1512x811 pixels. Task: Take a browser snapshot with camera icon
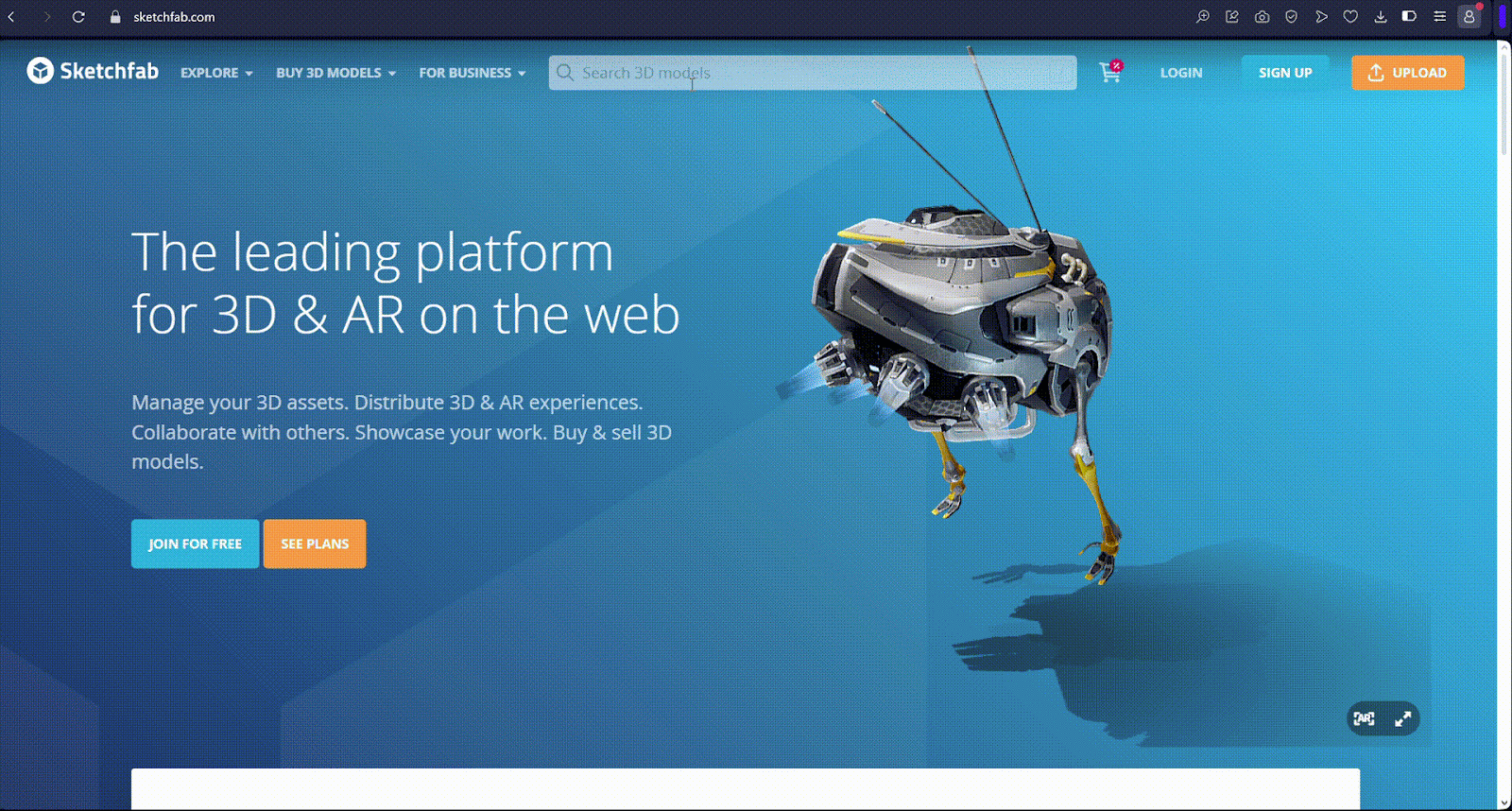click(x=1262, y=17)
